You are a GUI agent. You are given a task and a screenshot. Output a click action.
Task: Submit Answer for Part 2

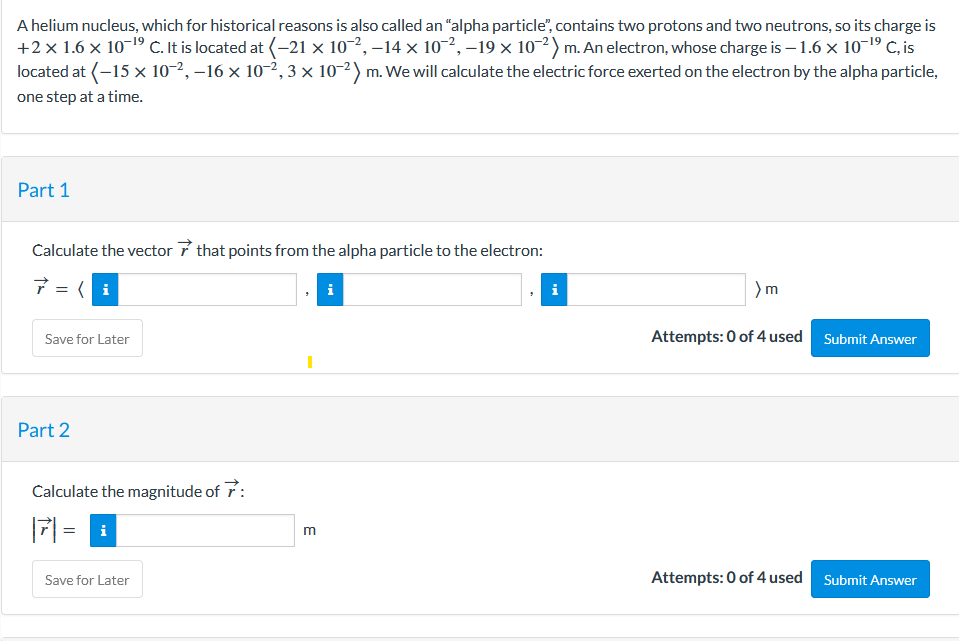(x=869, y=579)
